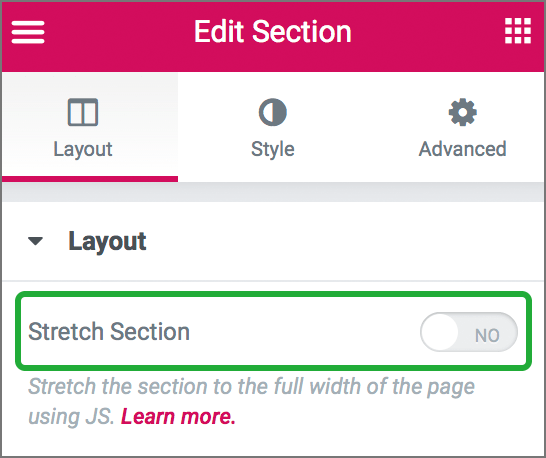The height and width of the screenshot is (458, 546).
Task: Select the half-circle Style icon
Action: pos(273,112)
